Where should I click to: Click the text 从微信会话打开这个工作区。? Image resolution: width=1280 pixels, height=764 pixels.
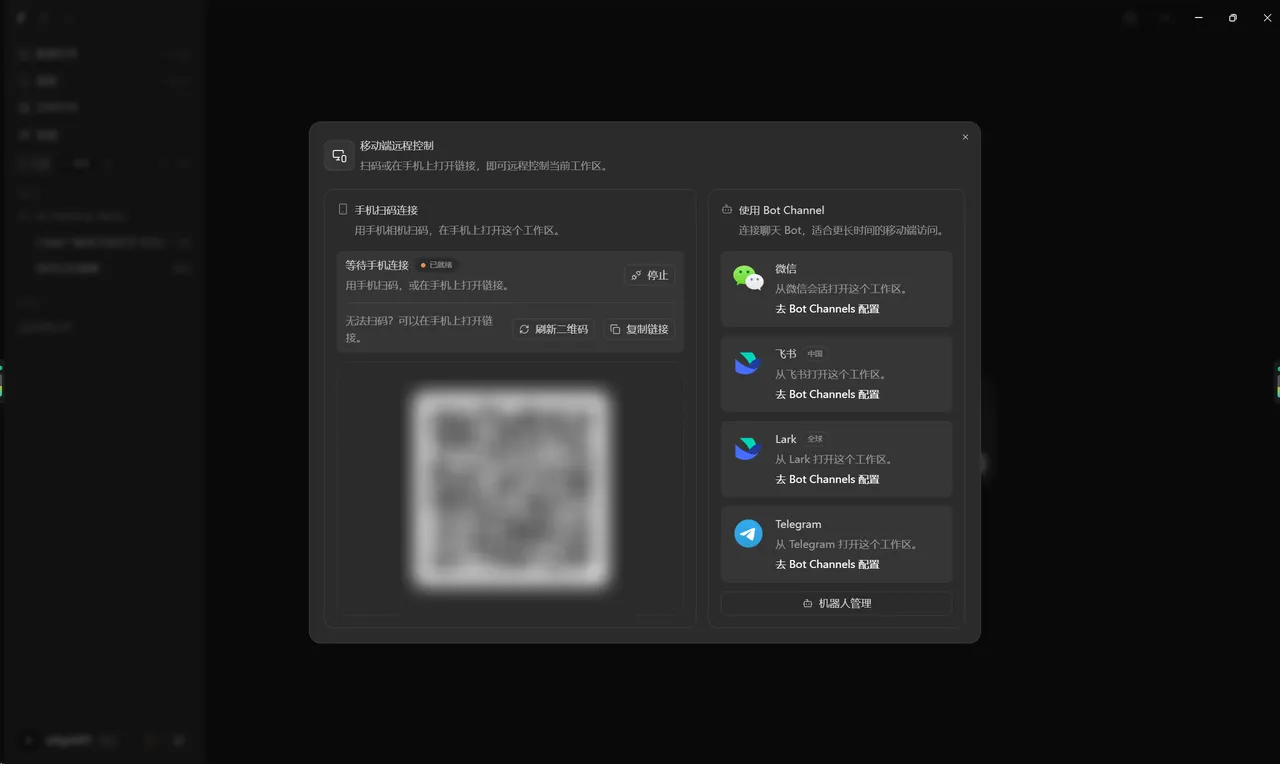tap(842, 289)
